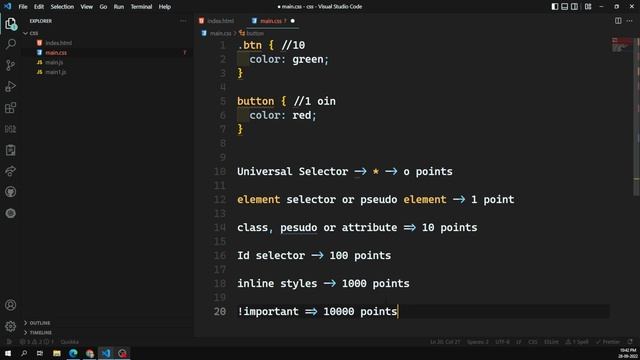This screenshot has width=640, height=360.
Task: Open the Source Control view
Action: pos(11,65)
